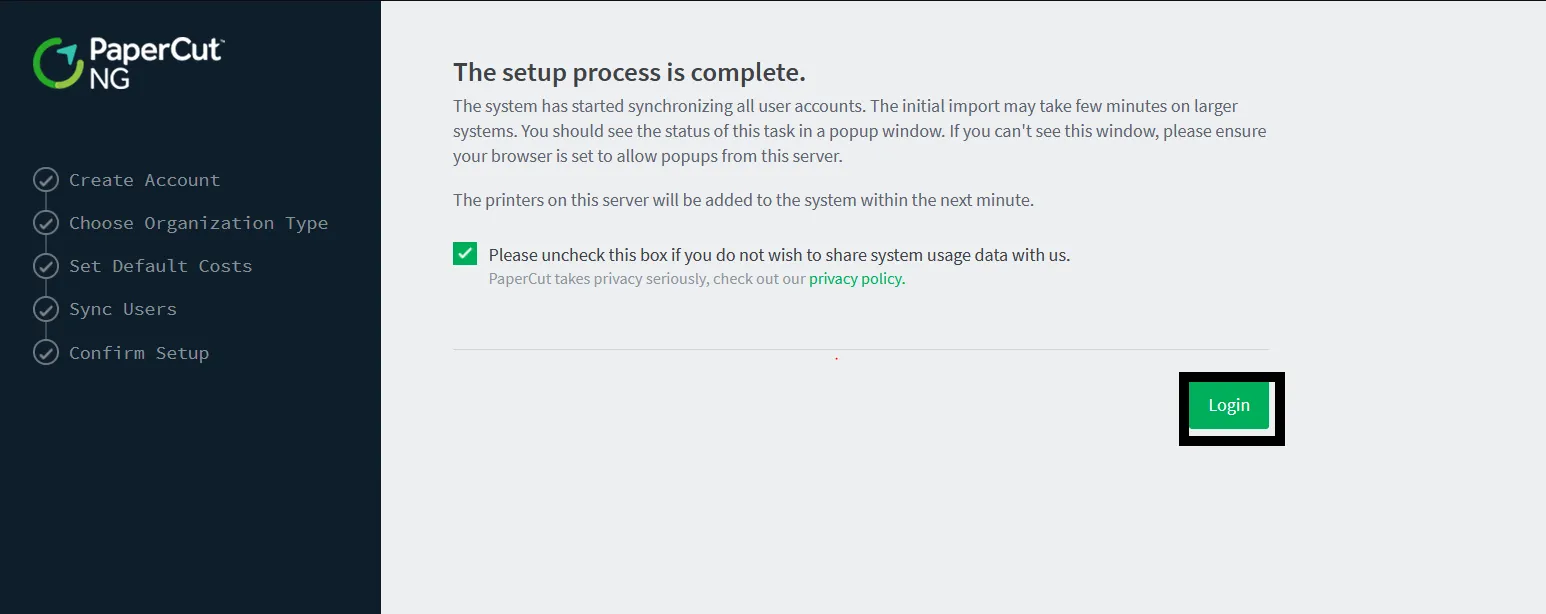This screenshot has width=1546, height=614.
Task: Open the privacy policy link
Action: point(855,278)
